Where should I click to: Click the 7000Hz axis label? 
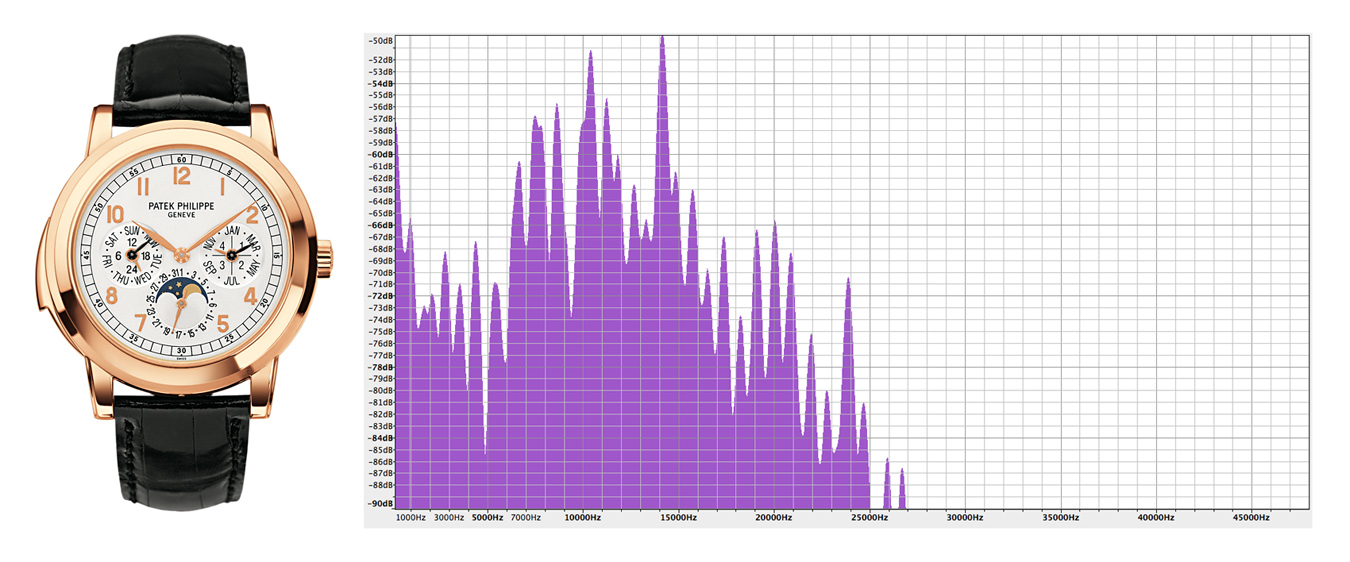click(x=525, y=518)
